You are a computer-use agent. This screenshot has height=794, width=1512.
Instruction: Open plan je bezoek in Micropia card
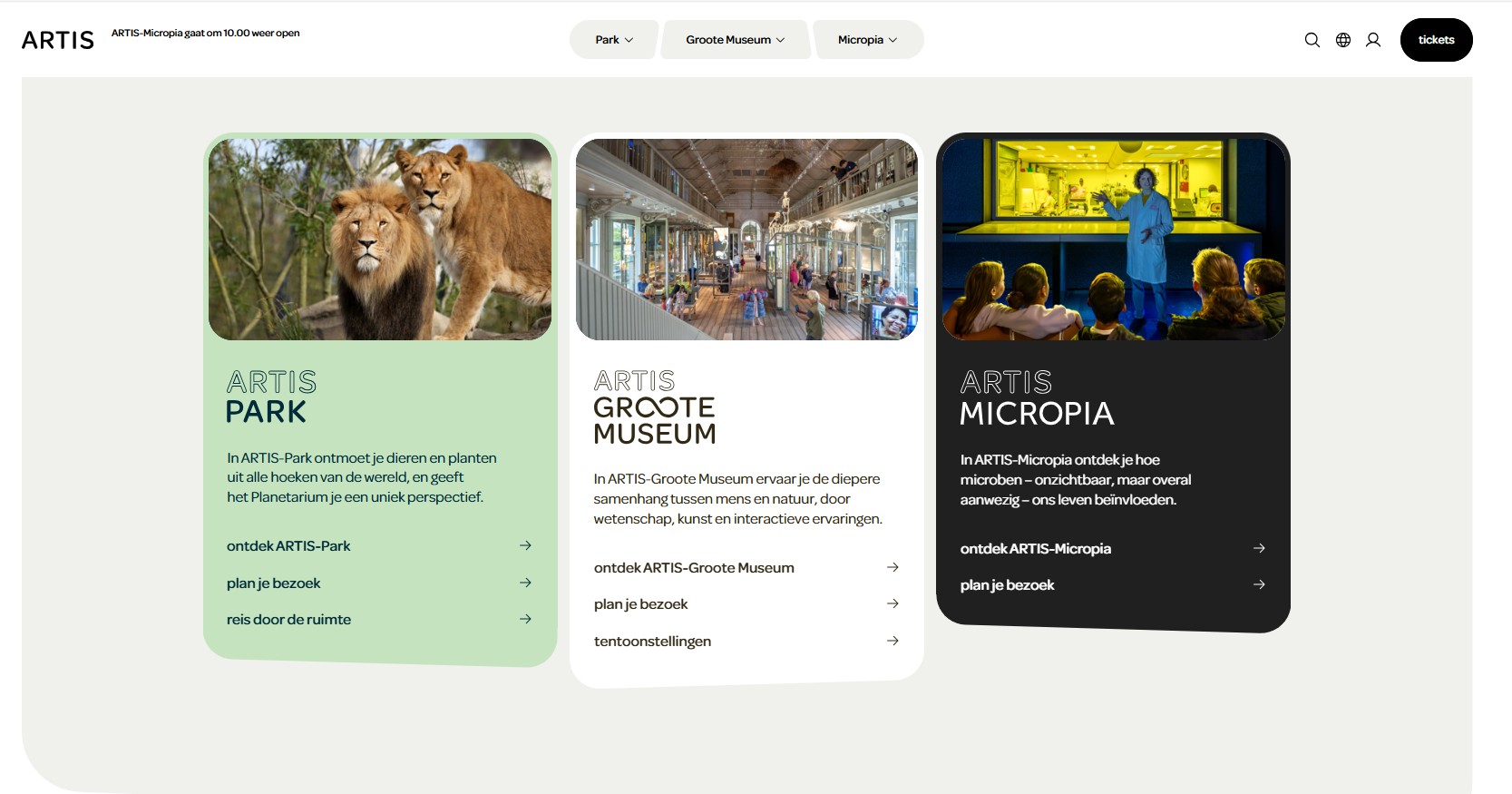pyautogui.click(x=1007, y=585)
